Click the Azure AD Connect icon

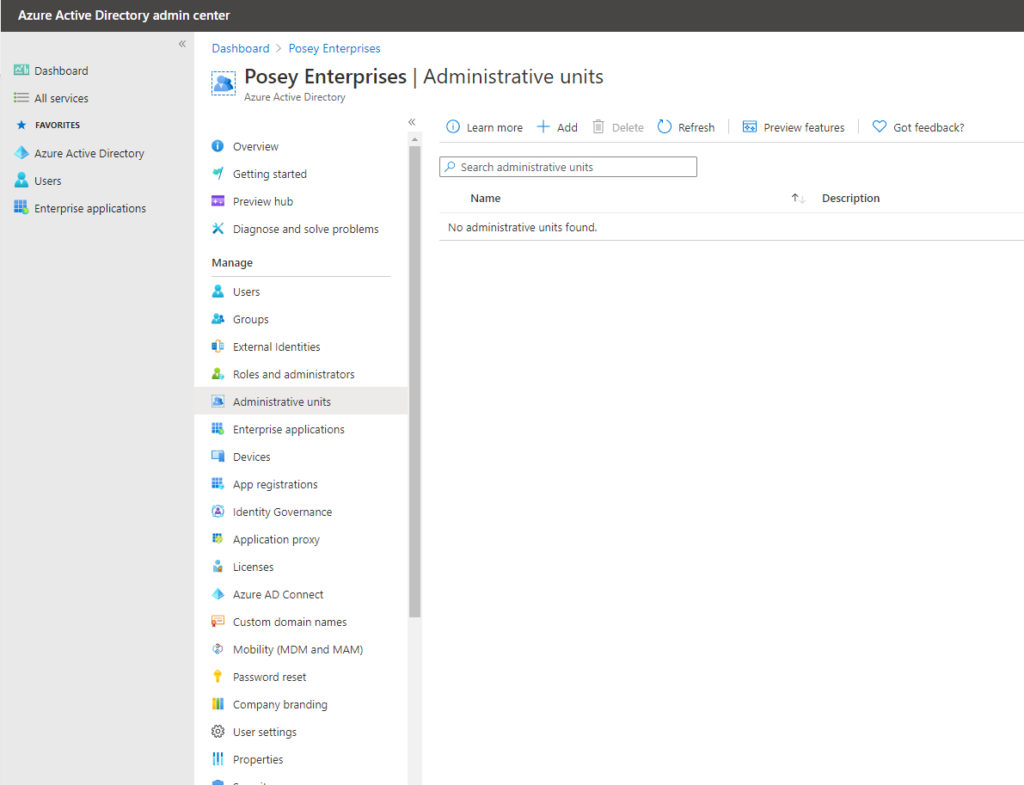pos(217,594)
